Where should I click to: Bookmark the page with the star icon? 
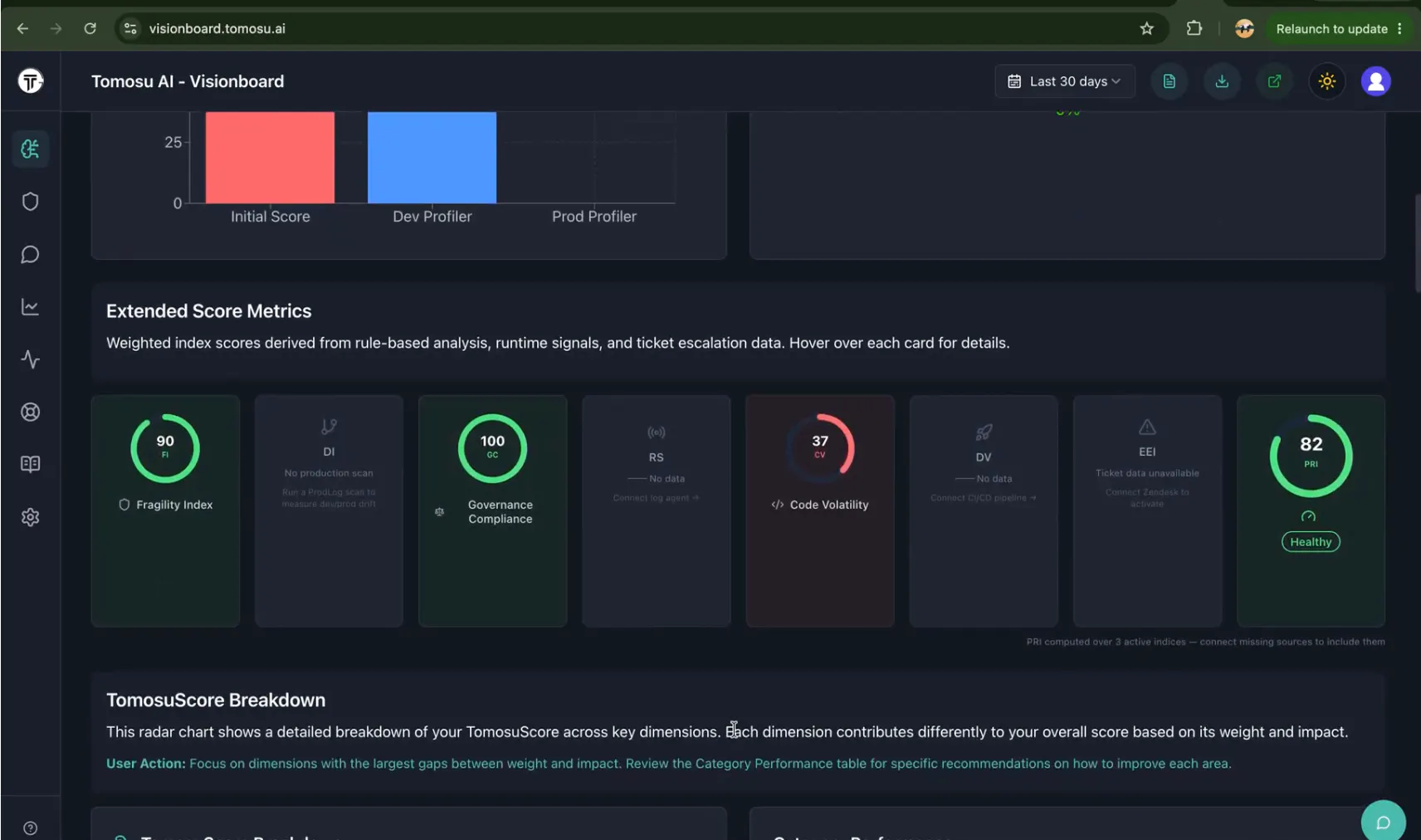coord(1147,28)
